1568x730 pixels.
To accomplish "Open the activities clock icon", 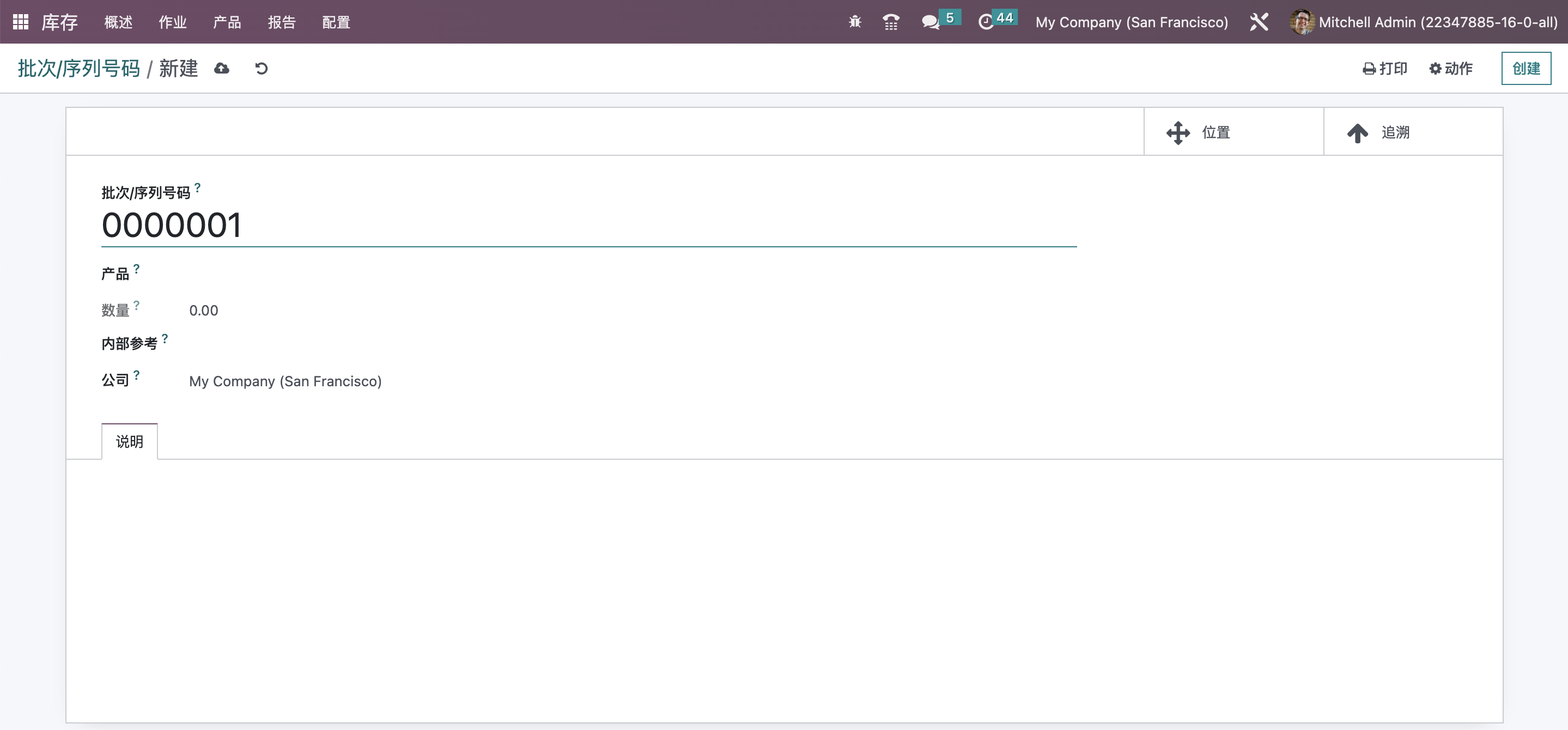I will (x=986, y=22).
